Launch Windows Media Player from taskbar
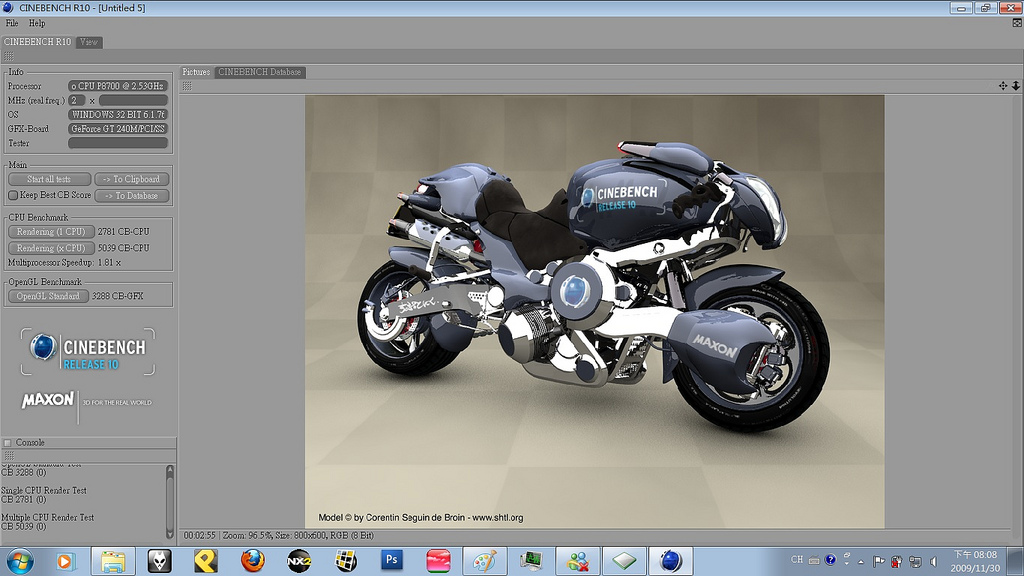This screenshot has height=576, width=1024. click(x=65, y=561)
